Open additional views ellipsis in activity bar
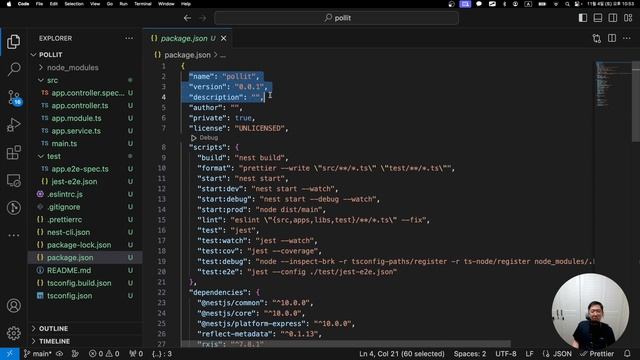 click(13, 235)
